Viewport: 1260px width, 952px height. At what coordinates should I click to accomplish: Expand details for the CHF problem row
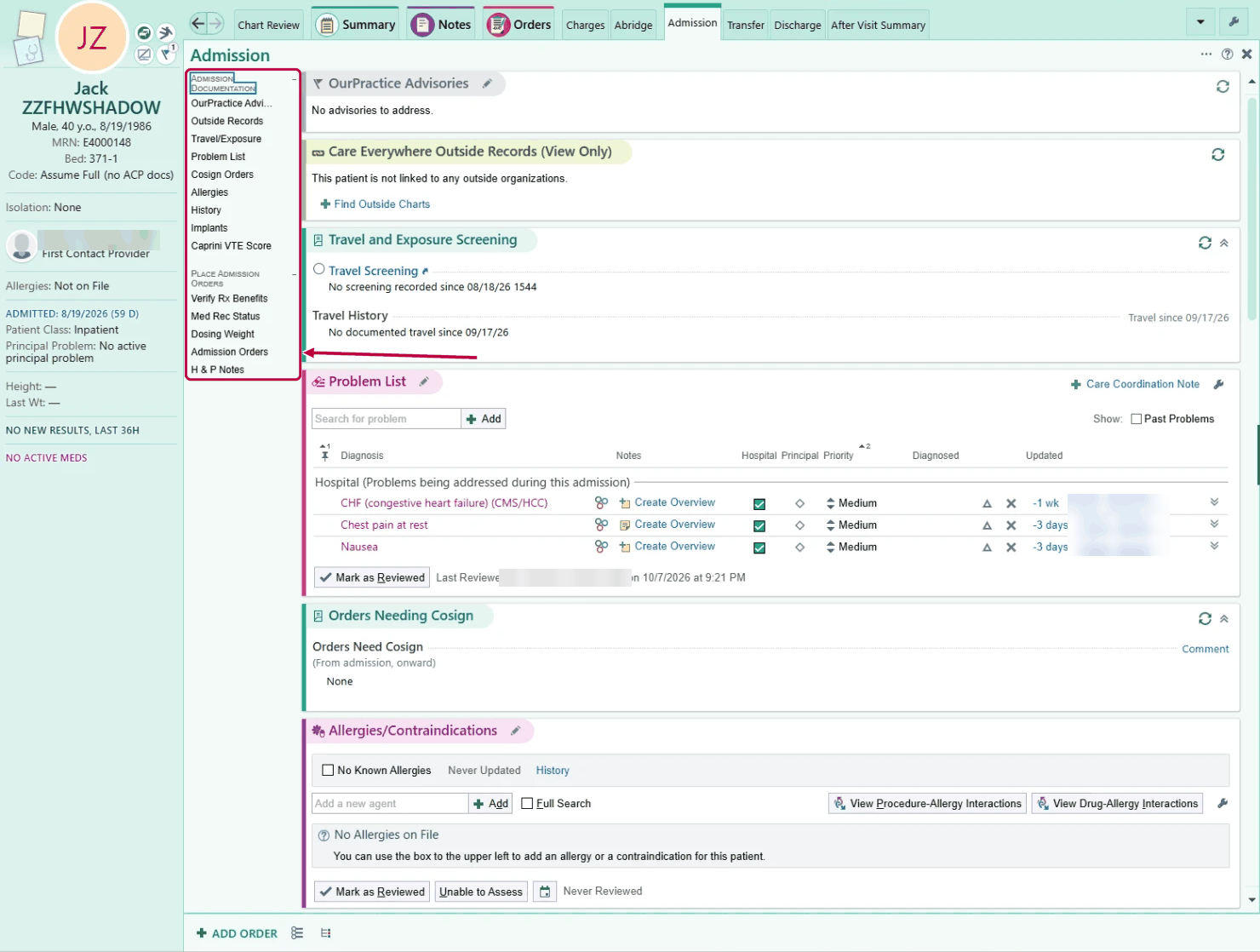[1214, 502]
